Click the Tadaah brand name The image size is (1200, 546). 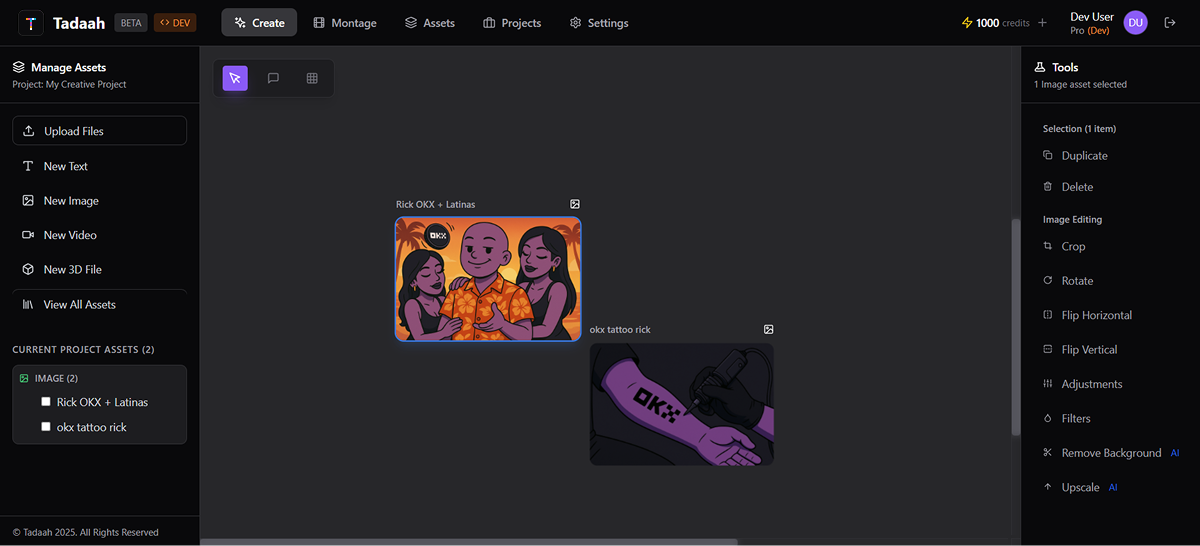point(80,23)
